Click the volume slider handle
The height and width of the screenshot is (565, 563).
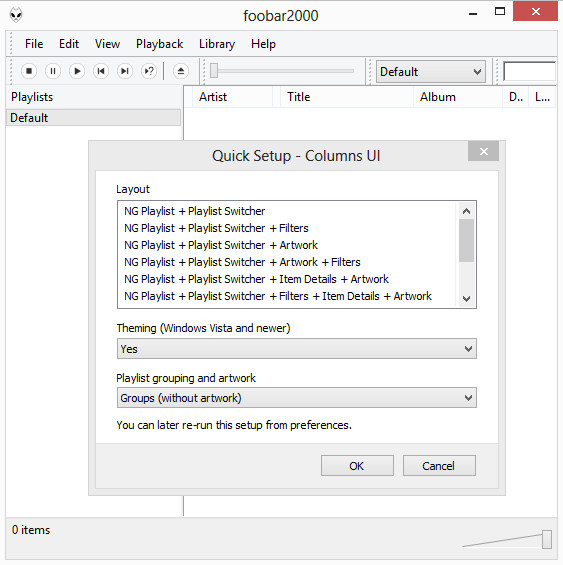(547, 539)
